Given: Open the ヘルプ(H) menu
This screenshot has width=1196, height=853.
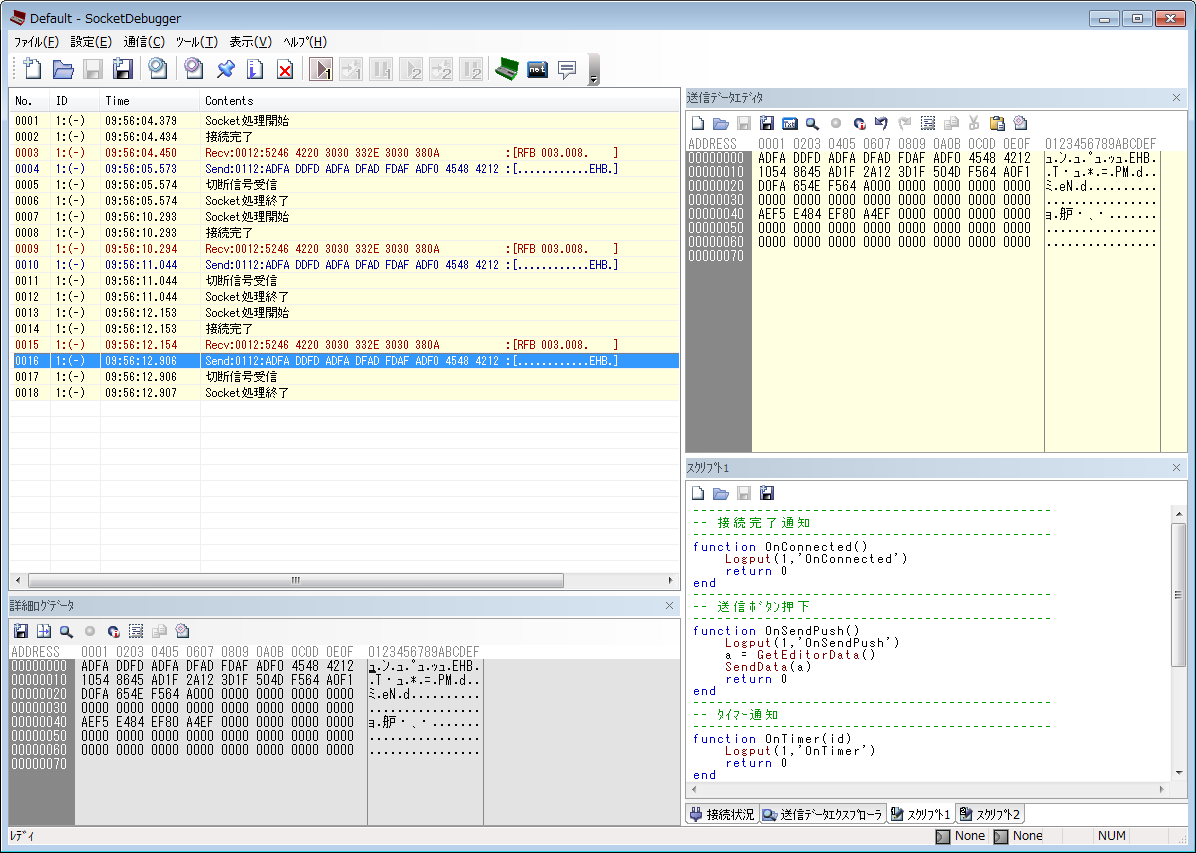Looking at the screenshot, I should (305, 42).
